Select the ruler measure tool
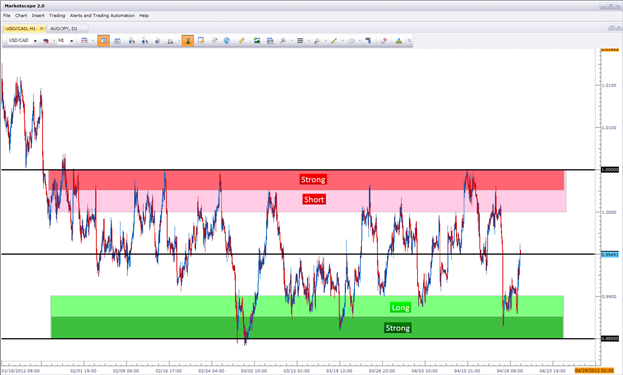This screenshot has width=623, height=375. [241, 41]
